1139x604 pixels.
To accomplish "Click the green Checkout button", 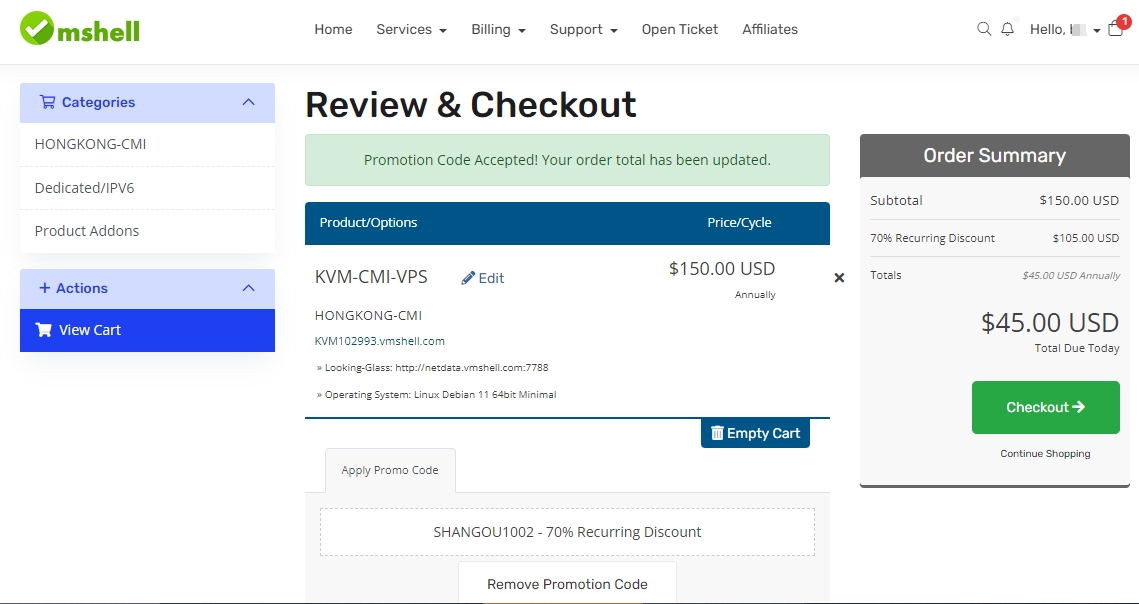I will click(1045, 407).
